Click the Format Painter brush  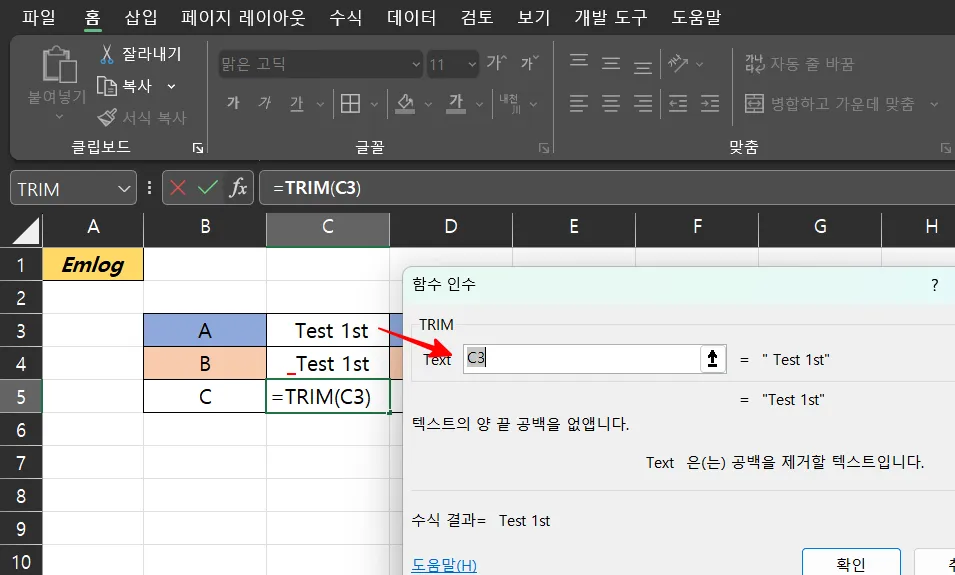(x=107, y=117)
